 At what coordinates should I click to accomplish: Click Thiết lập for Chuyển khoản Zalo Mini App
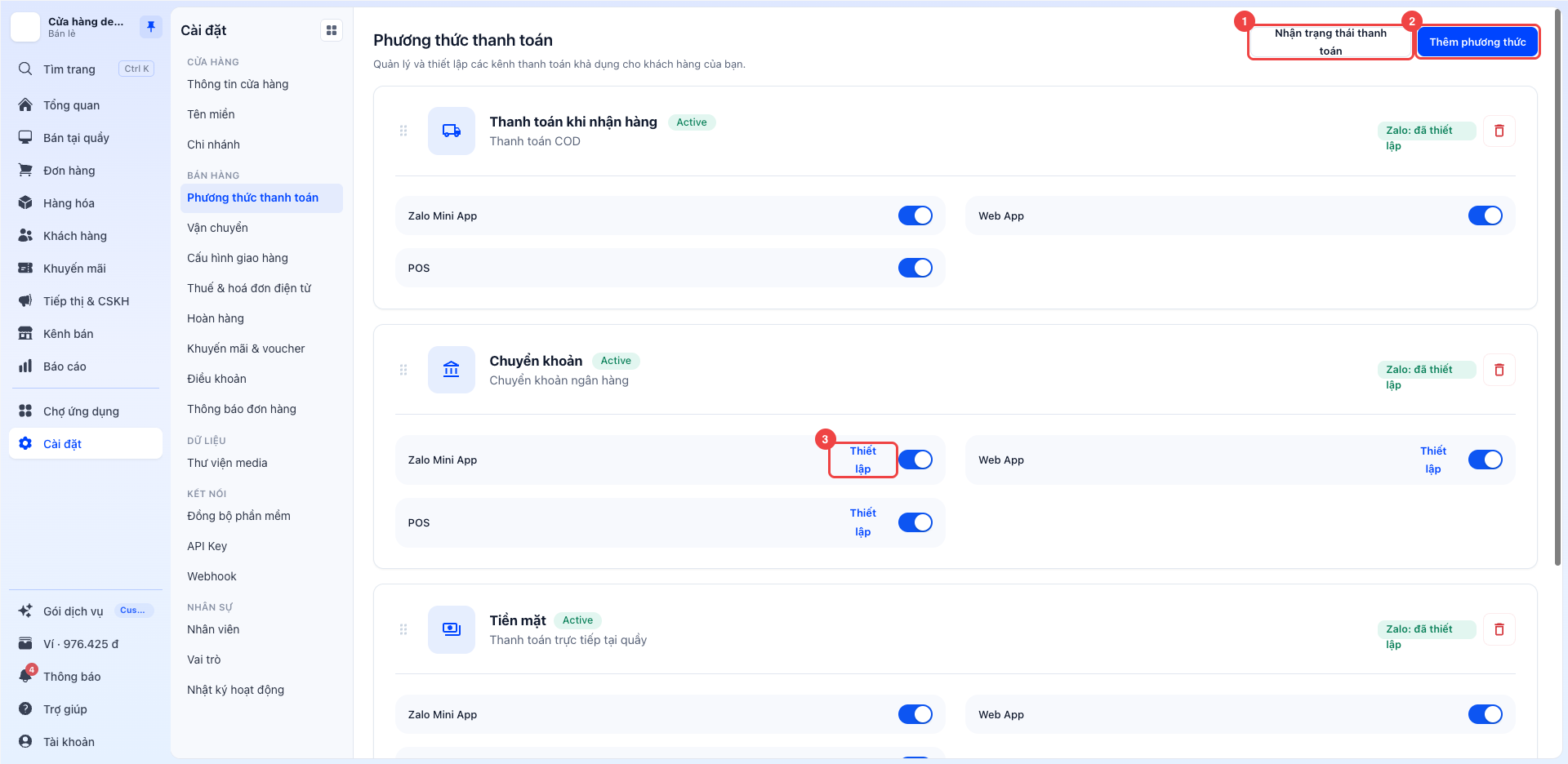(x=863, y=460)
